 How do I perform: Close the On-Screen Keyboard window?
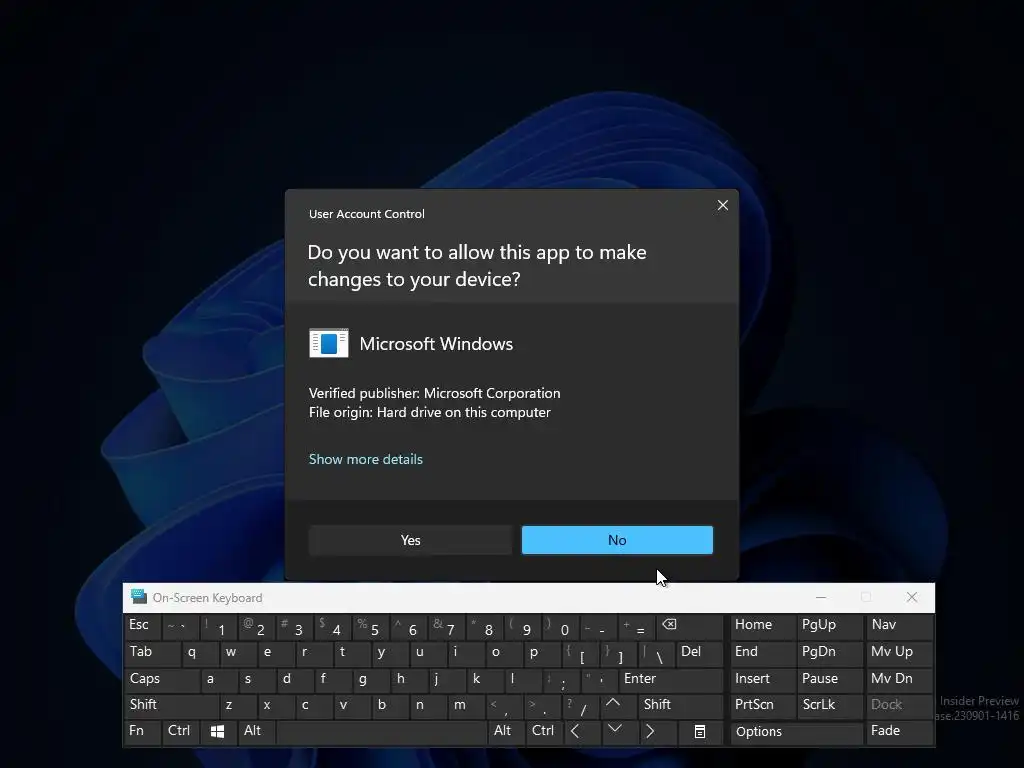(912, 597)
